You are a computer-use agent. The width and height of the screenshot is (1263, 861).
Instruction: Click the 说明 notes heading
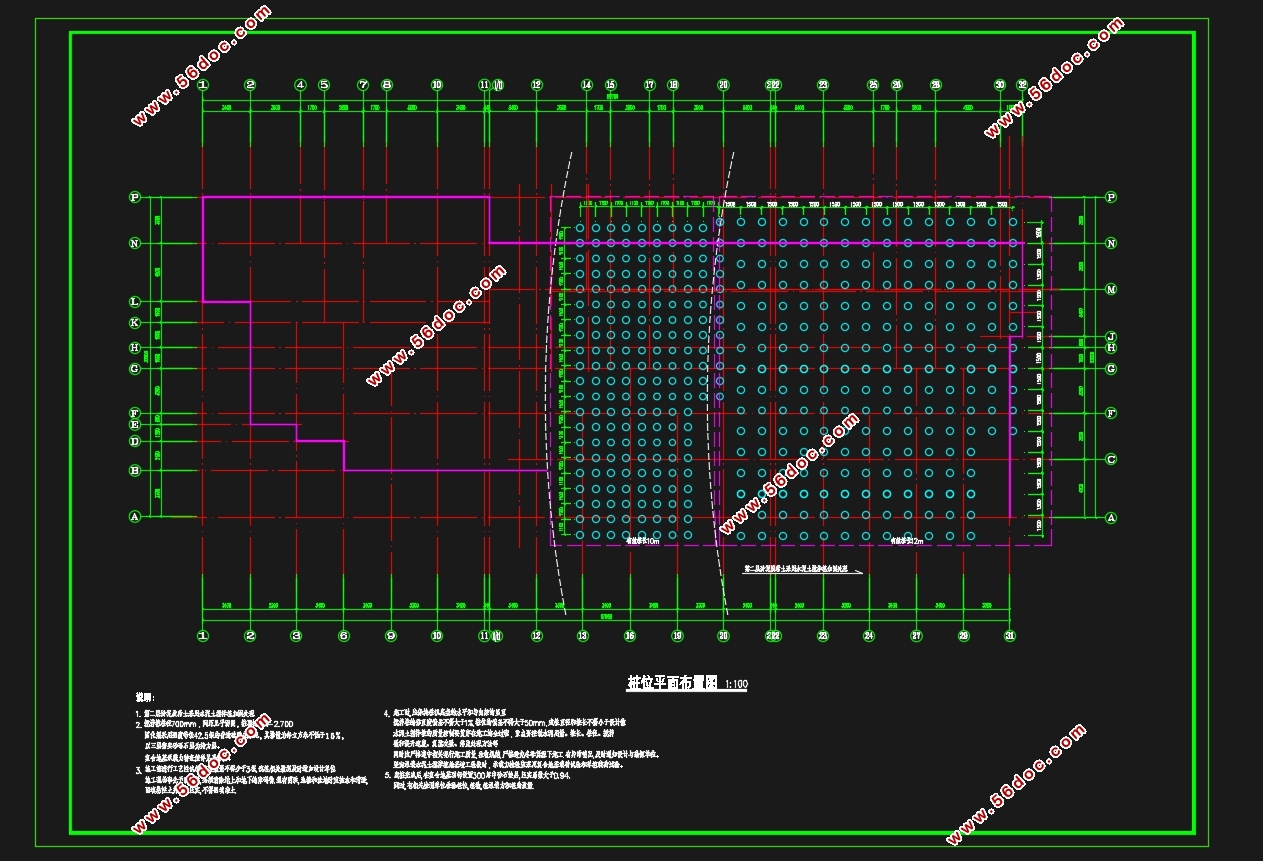pyautogui.click(x=146, y=696)
